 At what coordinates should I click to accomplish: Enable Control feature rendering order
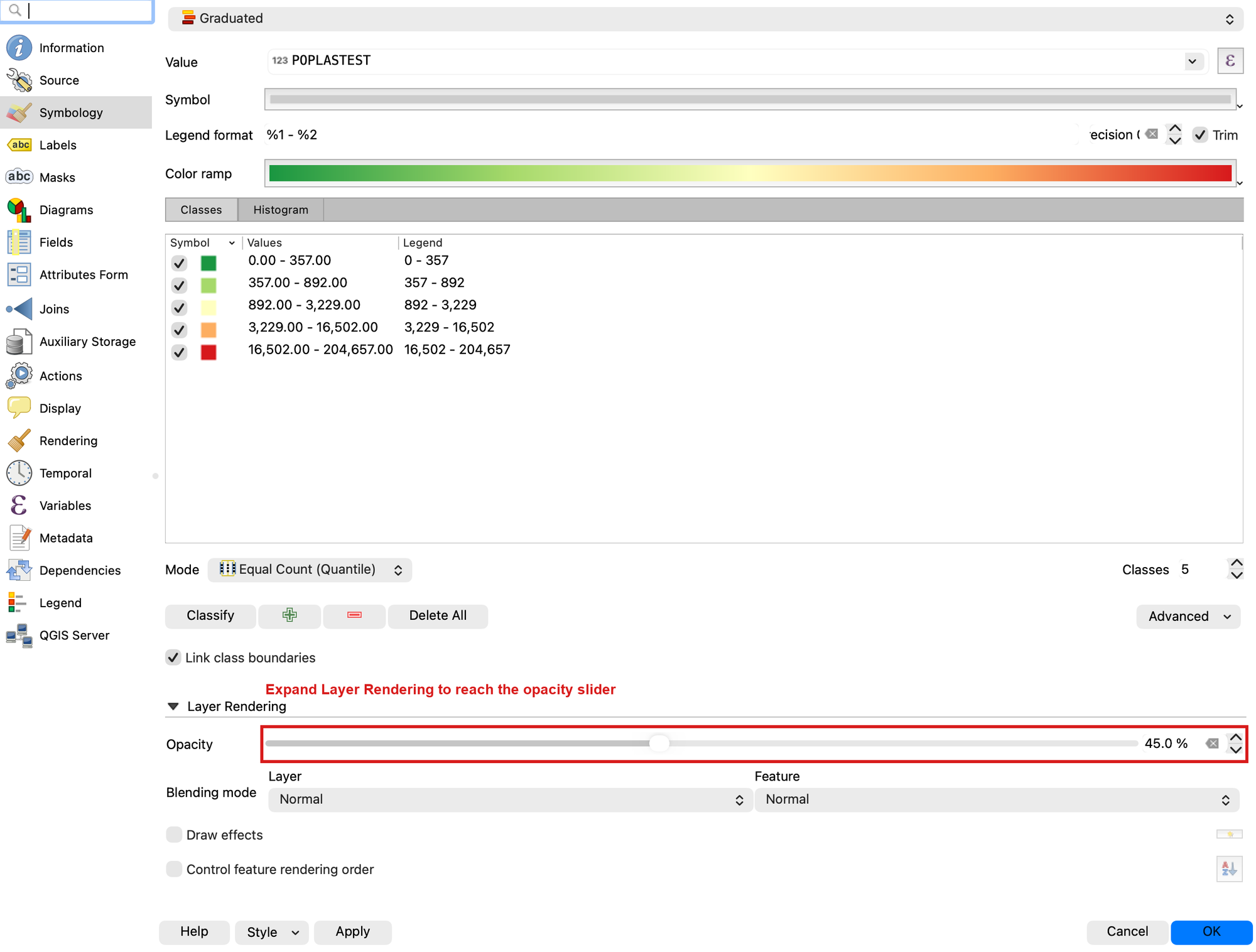pyautogui.click(x=174, y=869)
